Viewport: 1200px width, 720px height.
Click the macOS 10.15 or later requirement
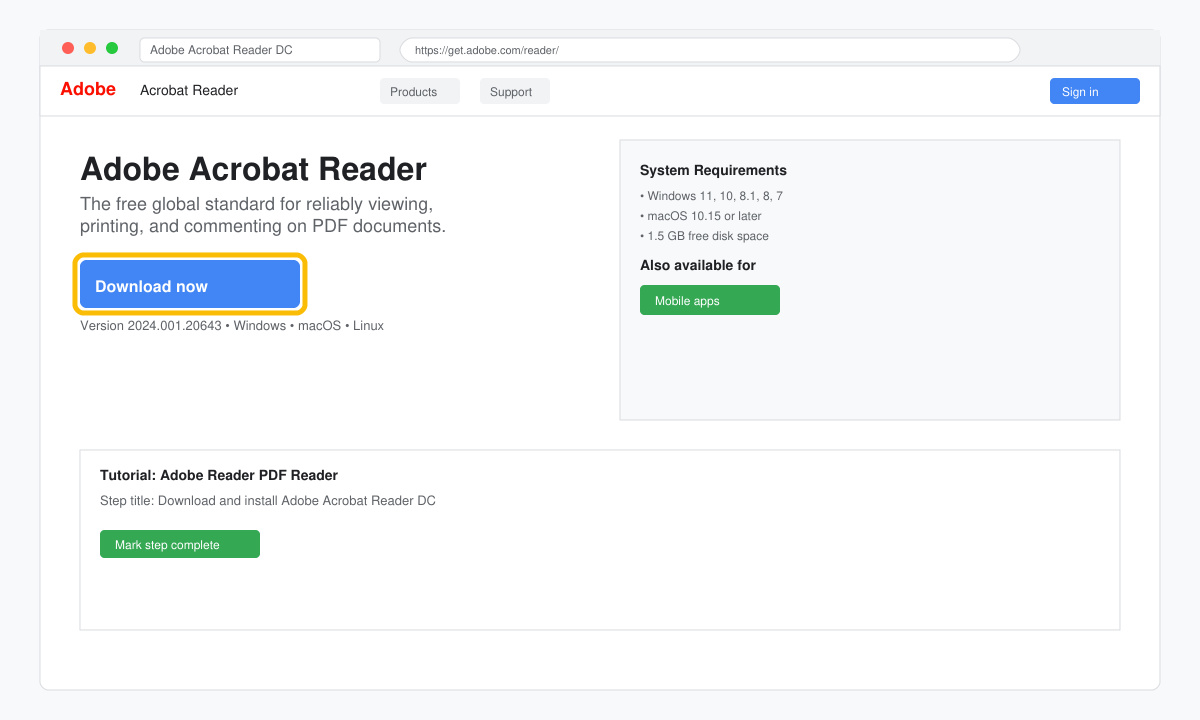(x=700, y=216)
